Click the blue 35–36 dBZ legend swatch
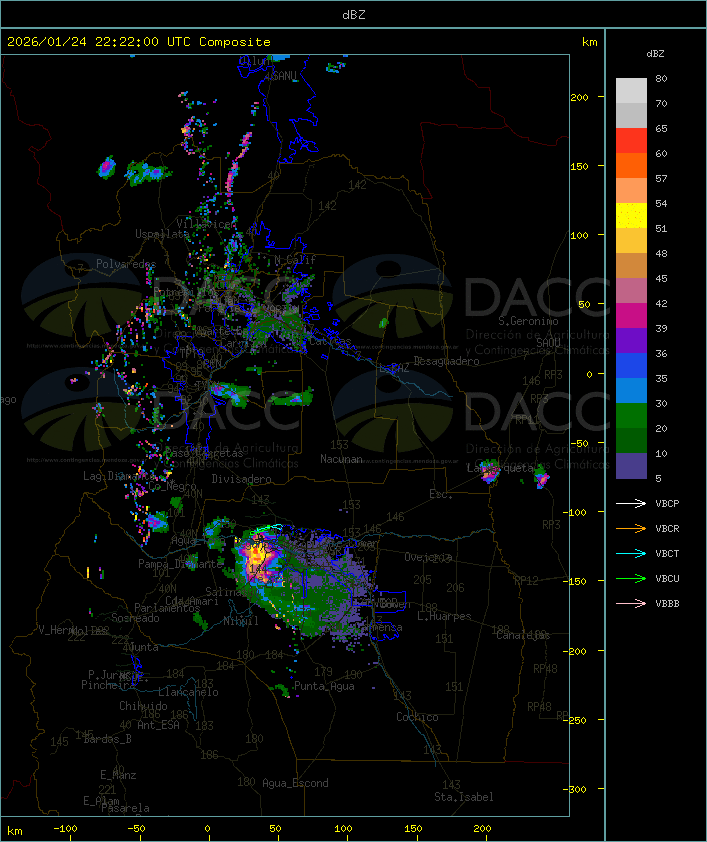Image resolution: width=707 pixels, height=842 pixels. [x=631, y=366]
